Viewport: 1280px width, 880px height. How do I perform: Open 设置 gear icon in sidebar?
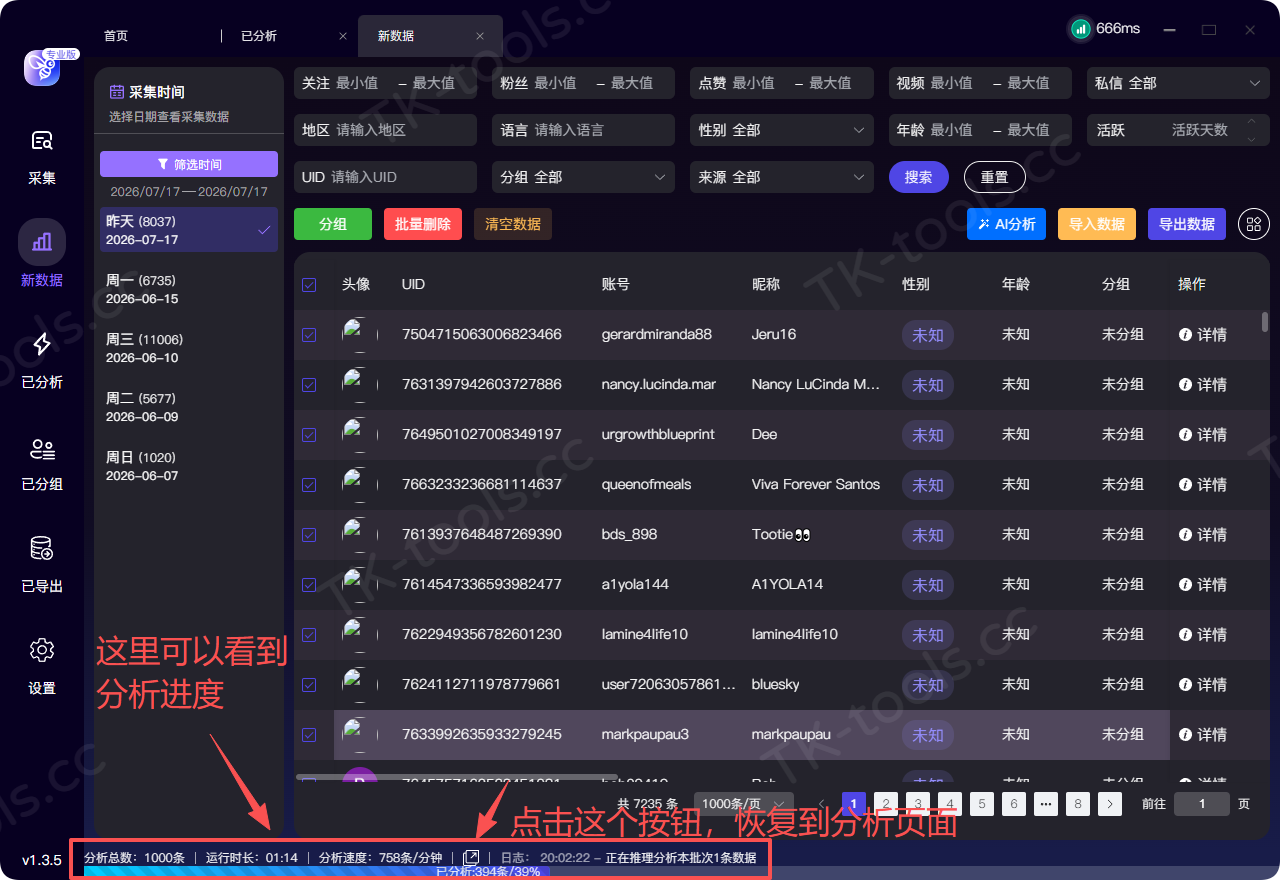pos(42,650)
